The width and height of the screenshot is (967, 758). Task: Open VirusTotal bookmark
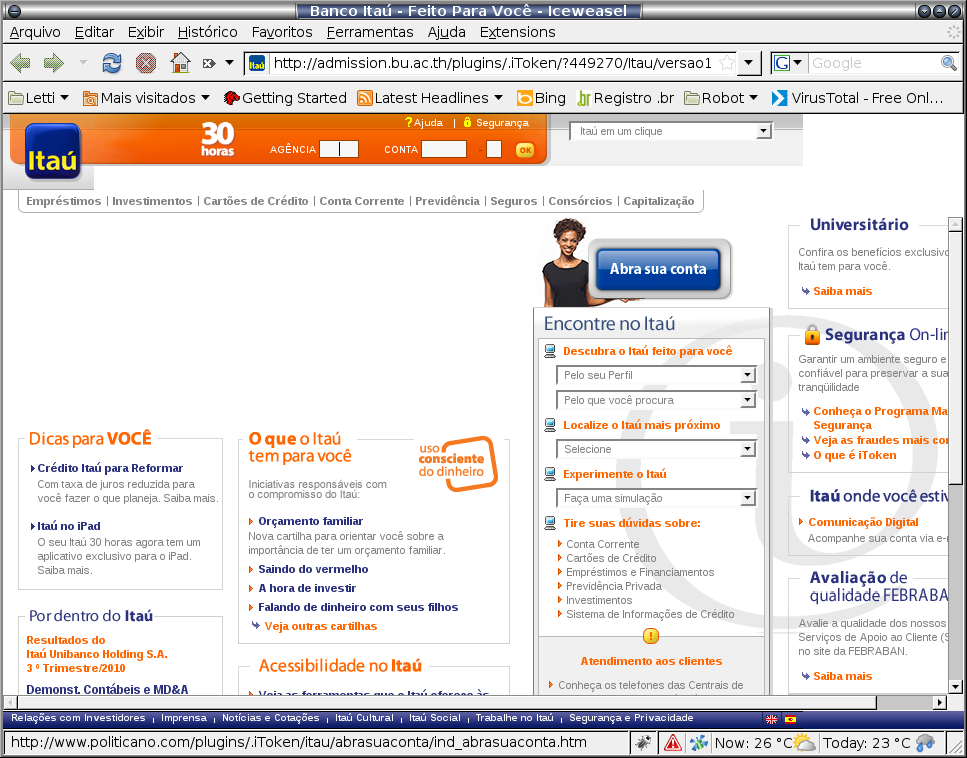click(x=858, y=98)
